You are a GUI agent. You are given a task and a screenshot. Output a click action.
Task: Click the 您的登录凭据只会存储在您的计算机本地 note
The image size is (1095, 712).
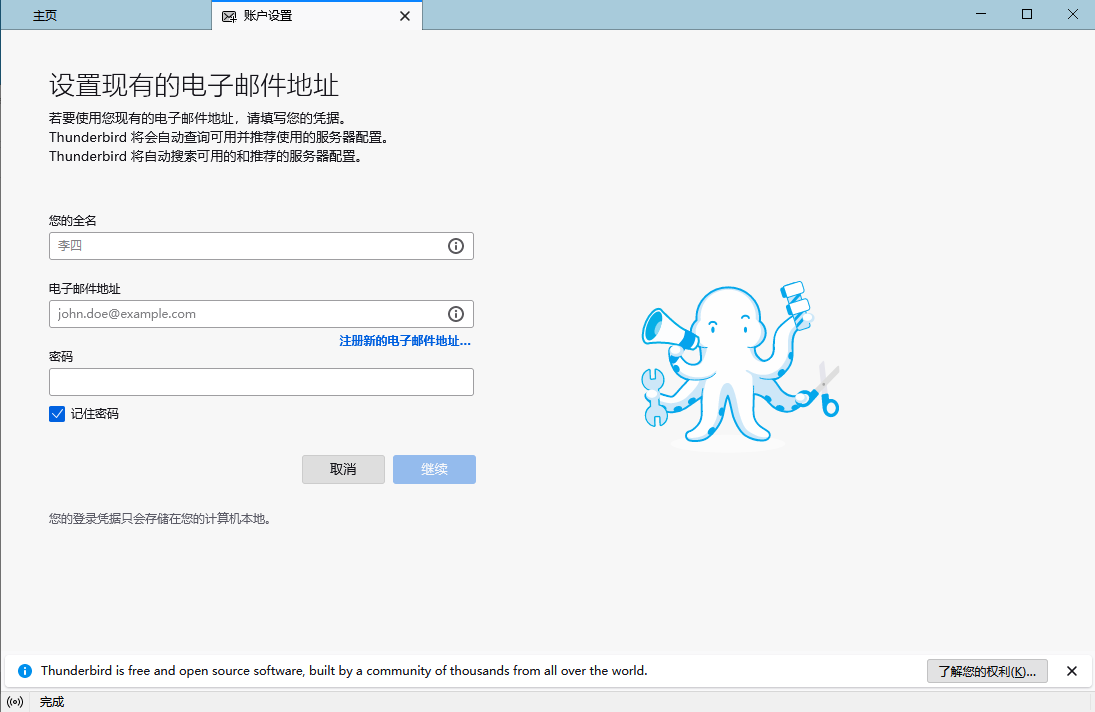pos(160,519)
